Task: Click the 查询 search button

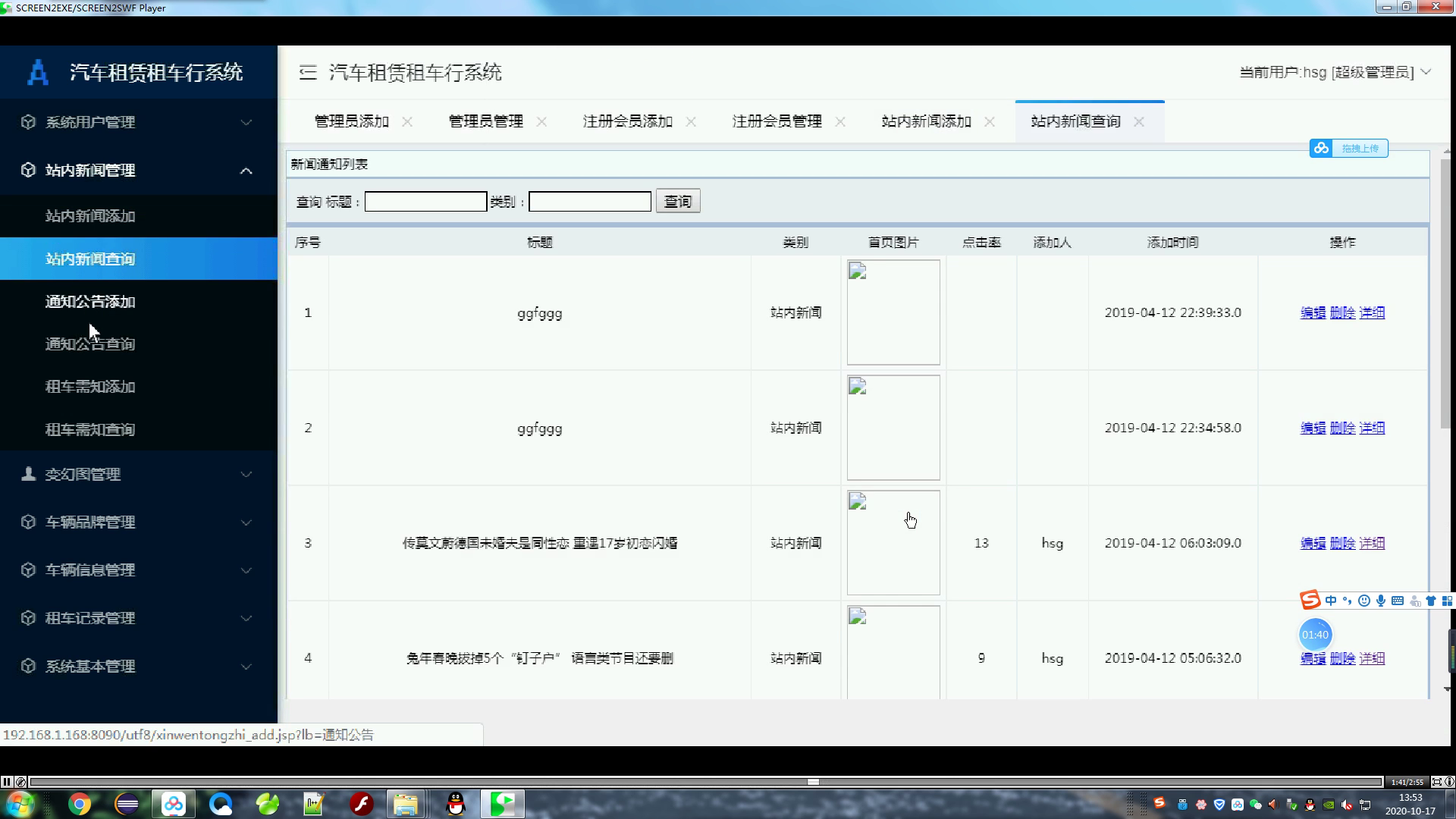Action: [x=678, y=202]
